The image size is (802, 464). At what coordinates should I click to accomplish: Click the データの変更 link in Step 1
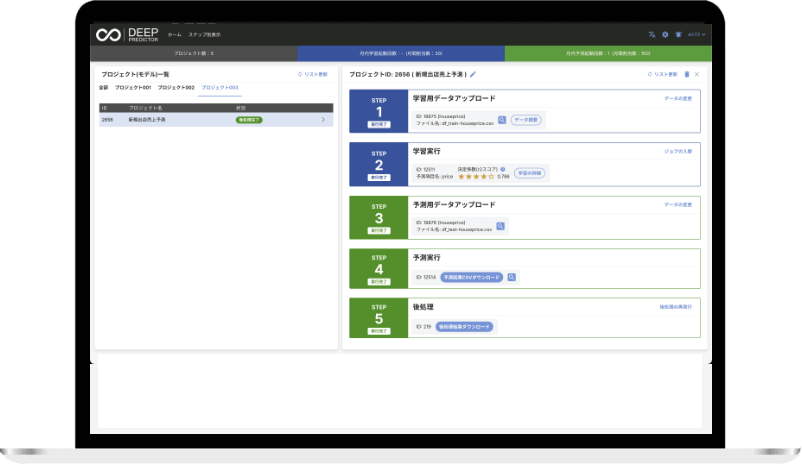[x=678, y=99]
